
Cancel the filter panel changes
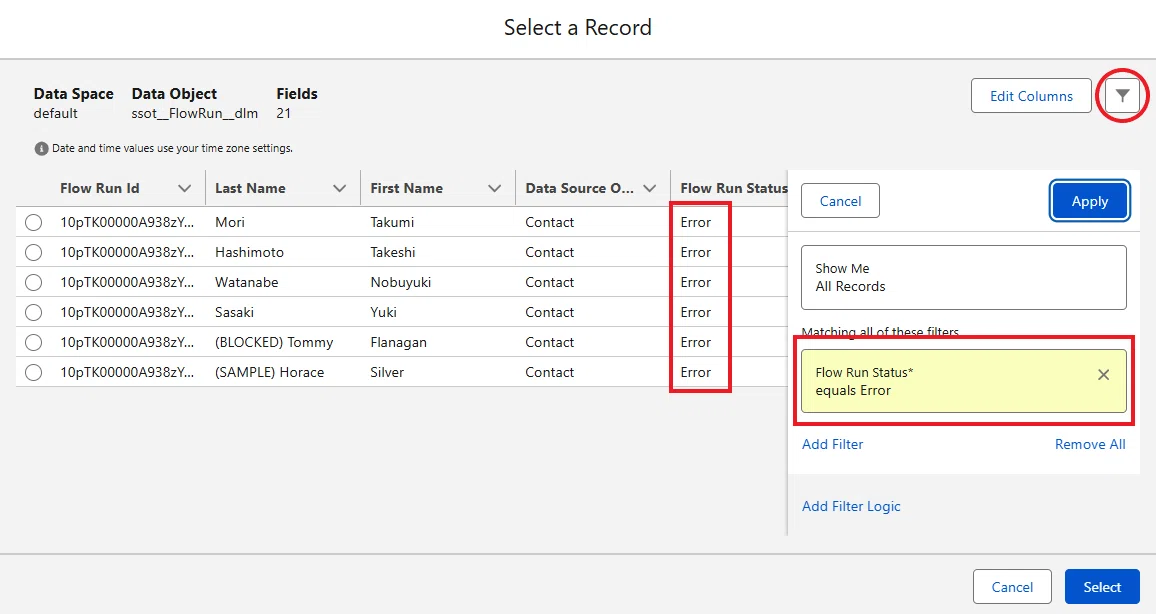coord(840,201)
